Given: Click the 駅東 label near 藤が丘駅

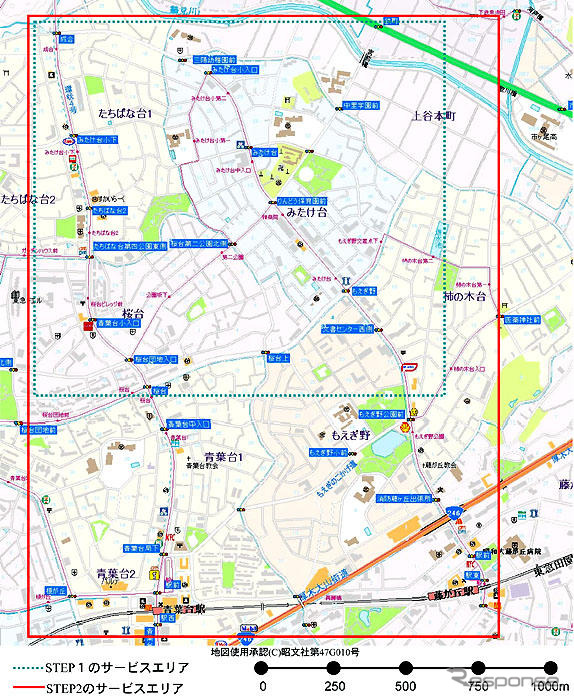Looking at the screenshot, I should coord(472,576).
